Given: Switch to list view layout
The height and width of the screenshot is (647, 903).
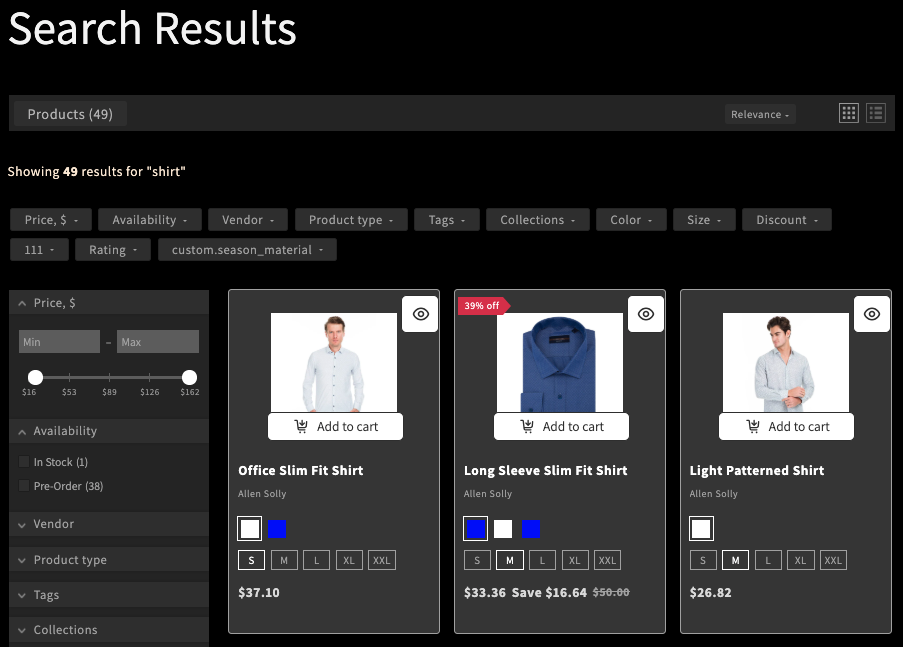Looking at the screenshot, I should click(x=876, y=113).
